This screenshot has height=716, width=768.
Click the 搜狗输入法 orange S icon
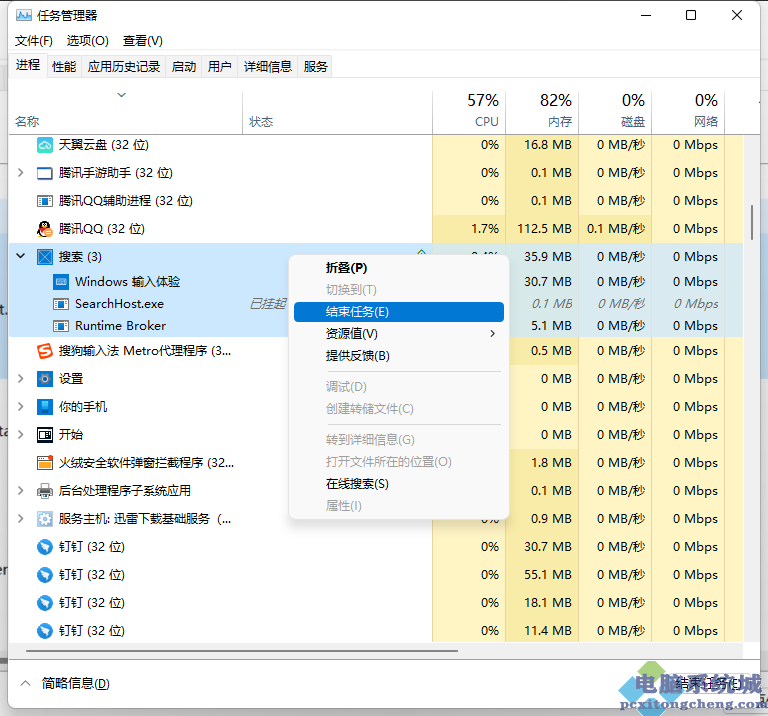[45, 351]
